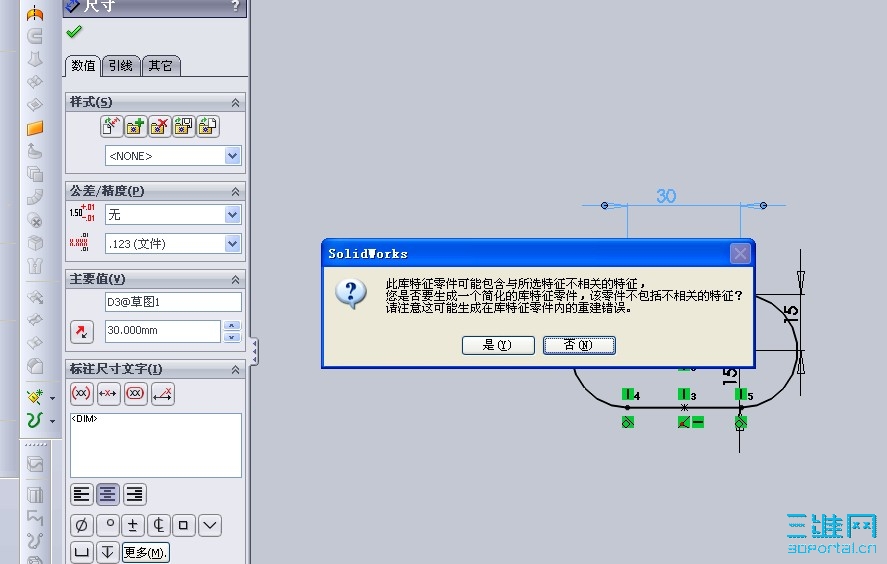This screenshot has width=887, height=564.
Task: Switch to the 其它 tab
Action: (161, 66)
